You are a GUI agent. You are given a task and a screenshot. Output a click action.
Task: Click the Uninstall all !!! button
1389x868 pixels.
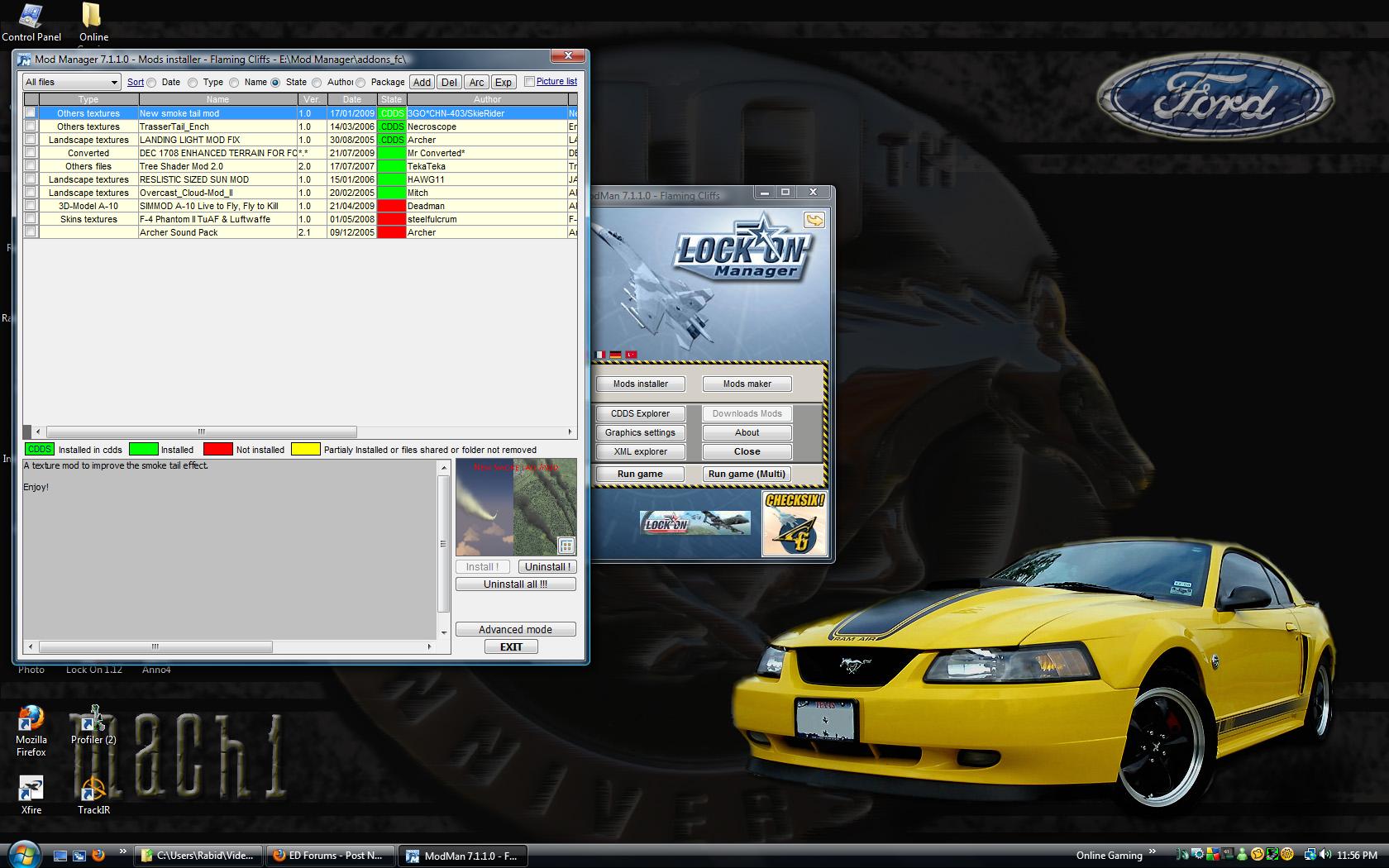coord(515,584)
